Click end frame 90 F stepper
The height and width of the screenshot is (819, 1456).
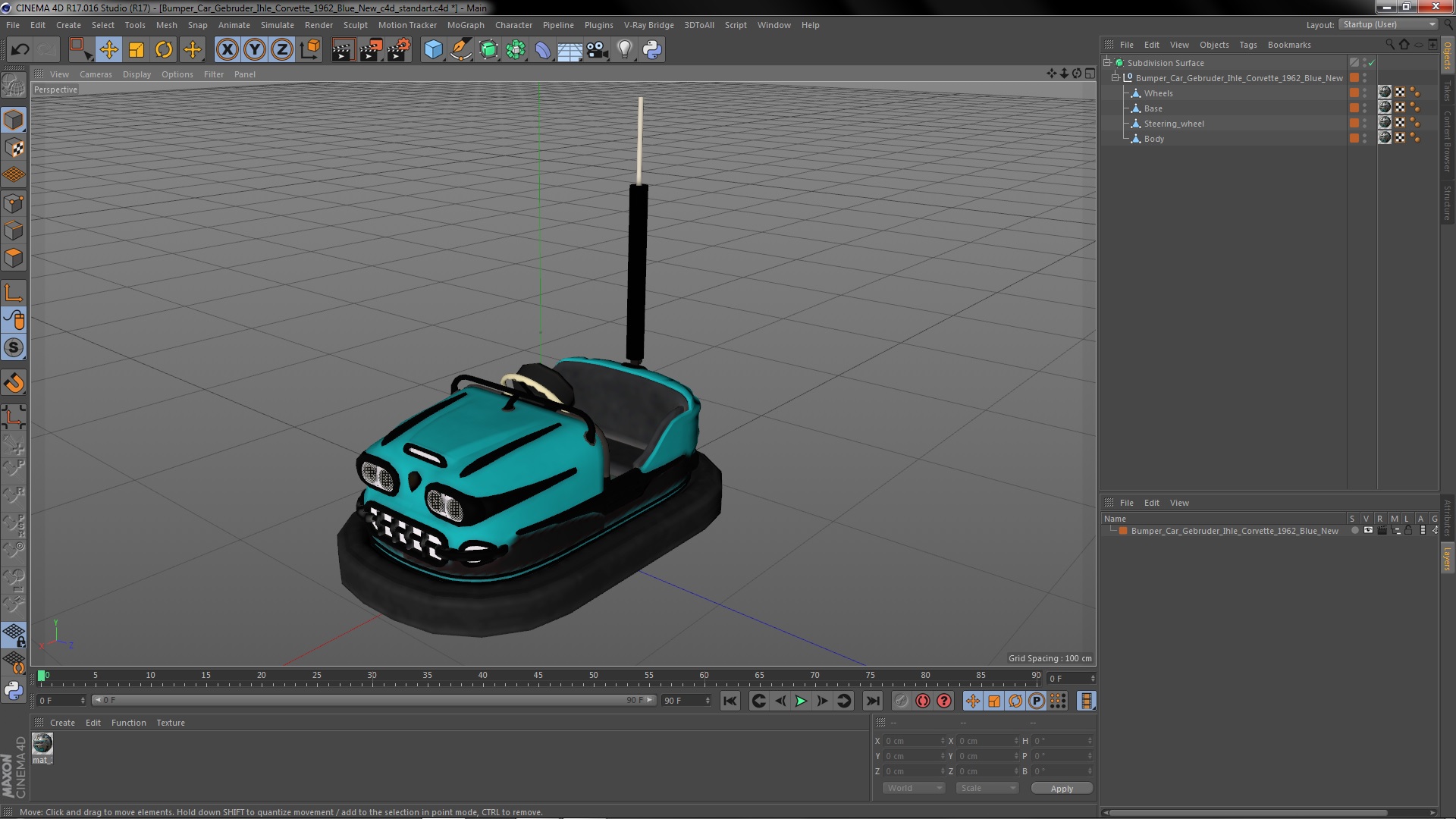pyautogui.click(x=708, y=701)
